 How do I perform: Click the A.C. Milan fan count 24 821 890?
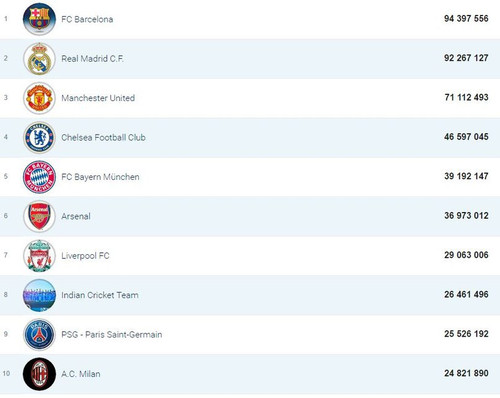click(x=466, y=373)
